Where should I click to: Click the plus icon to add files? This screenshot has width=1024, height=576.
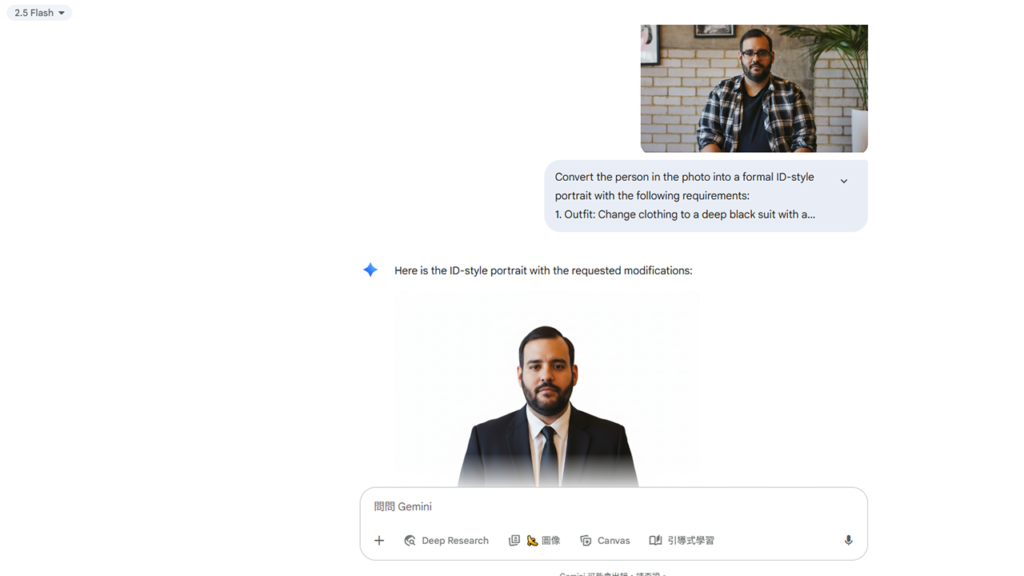coord(379,540)
